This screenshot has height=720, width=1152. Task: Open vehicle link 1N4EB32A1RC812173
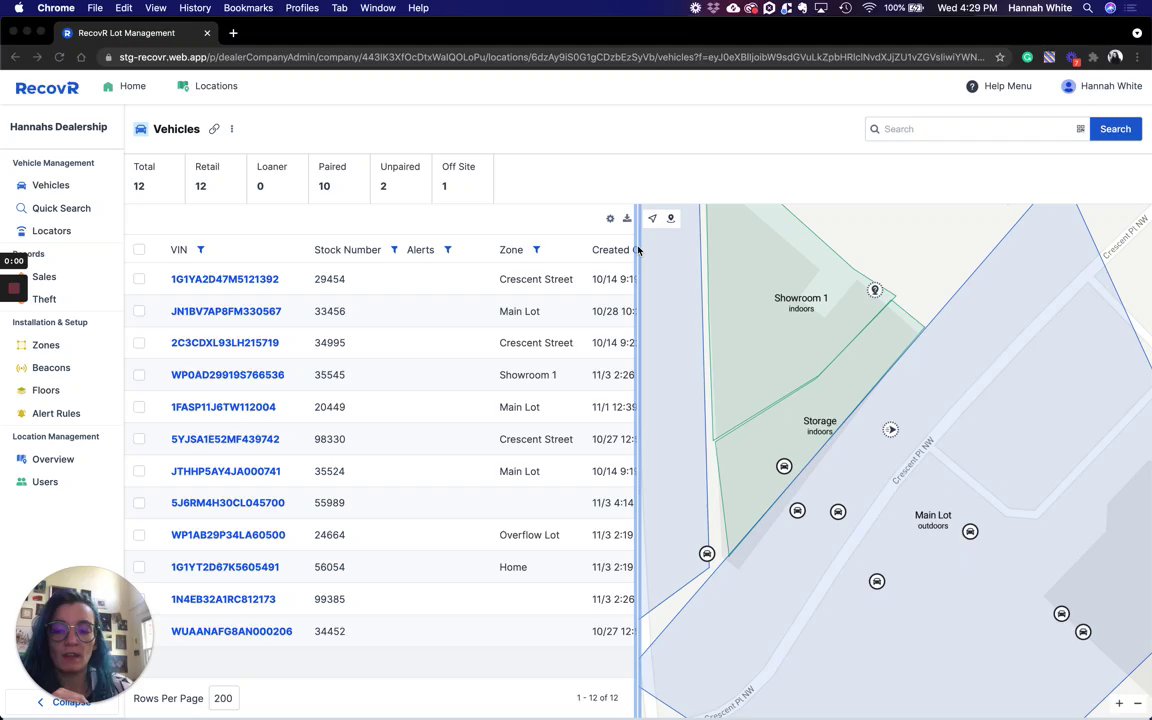(223, 600)
